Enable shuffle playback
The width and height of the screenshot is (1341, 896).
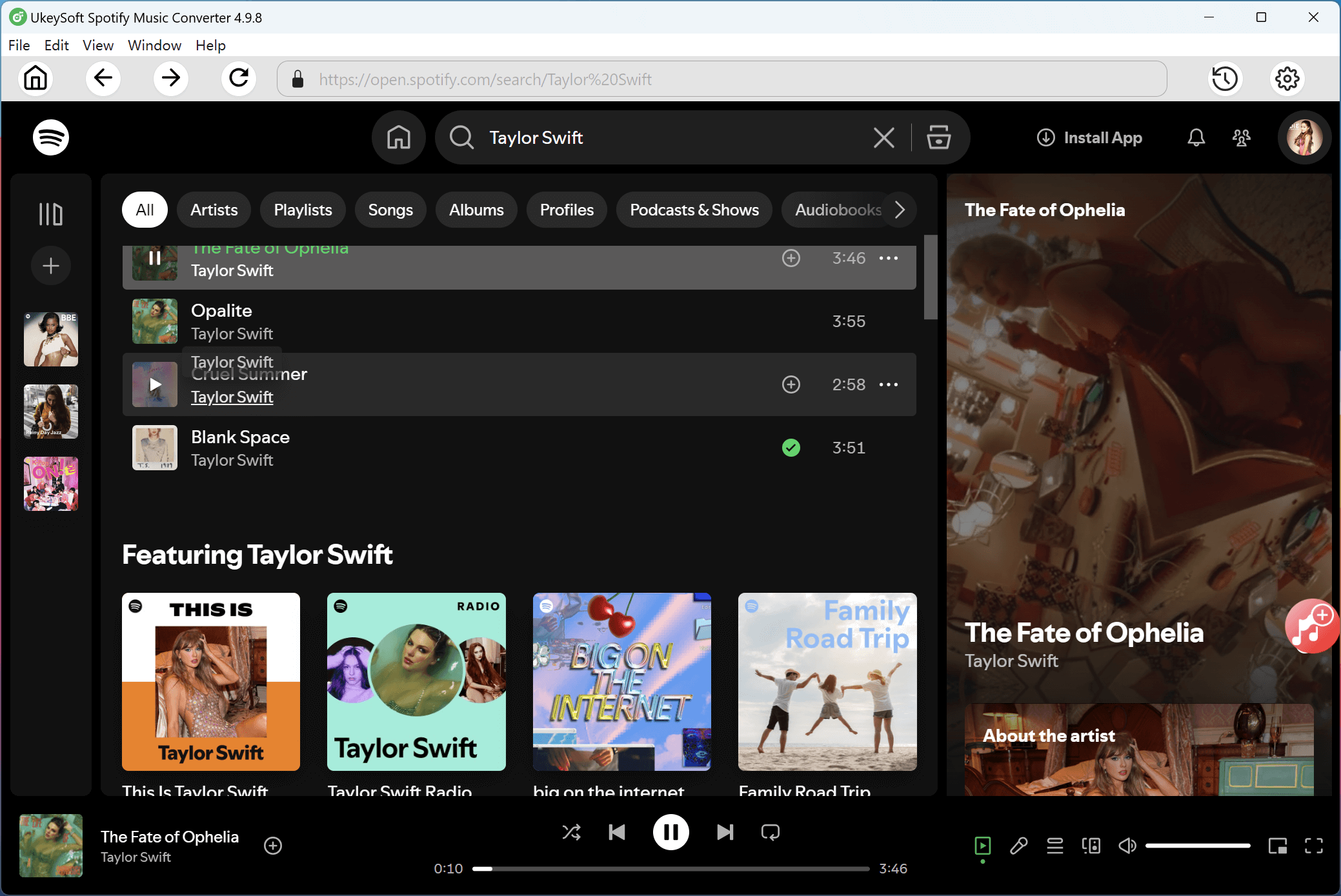click(571, 832)
